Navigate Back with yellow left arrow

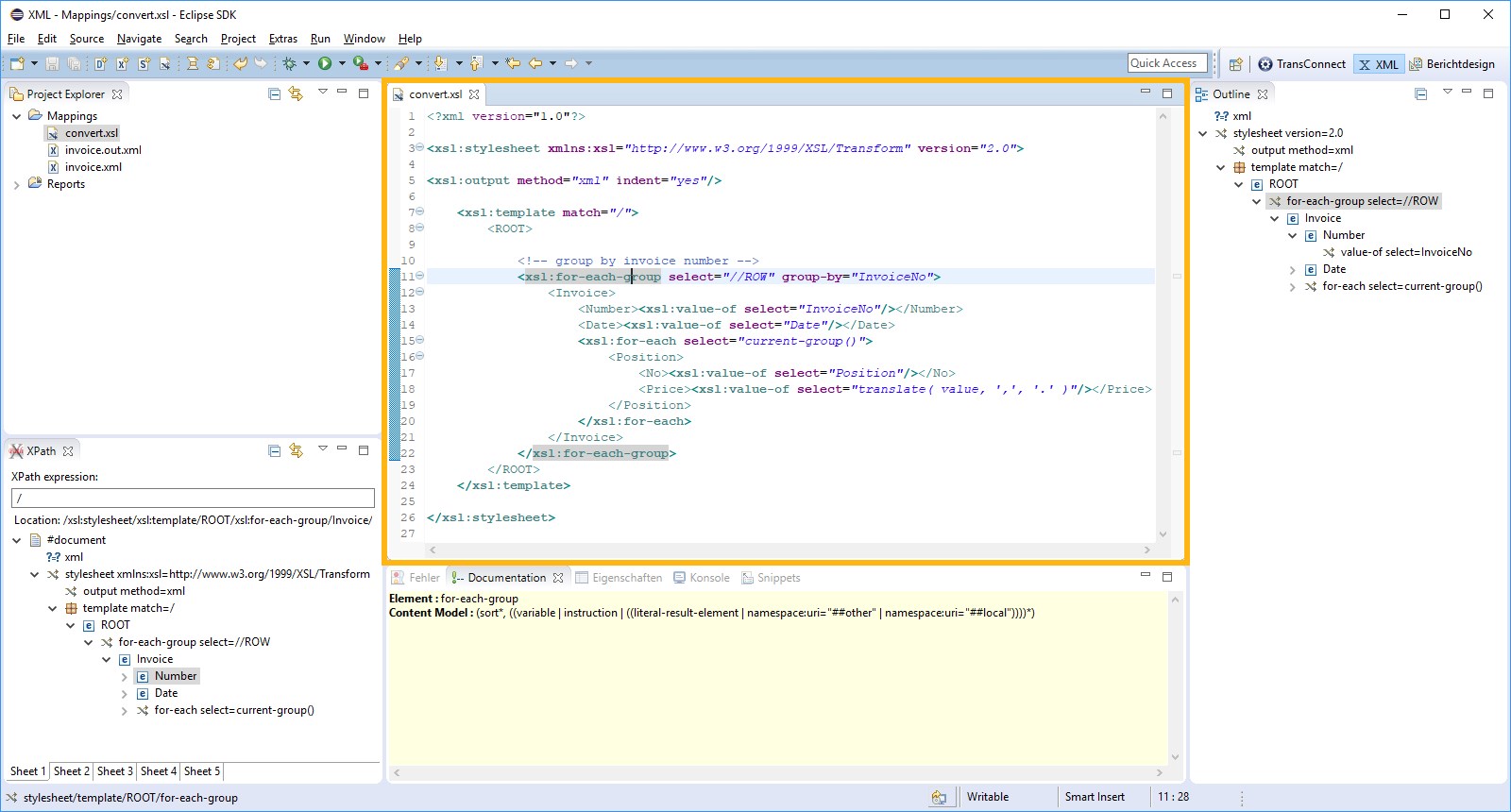(535, 63)
